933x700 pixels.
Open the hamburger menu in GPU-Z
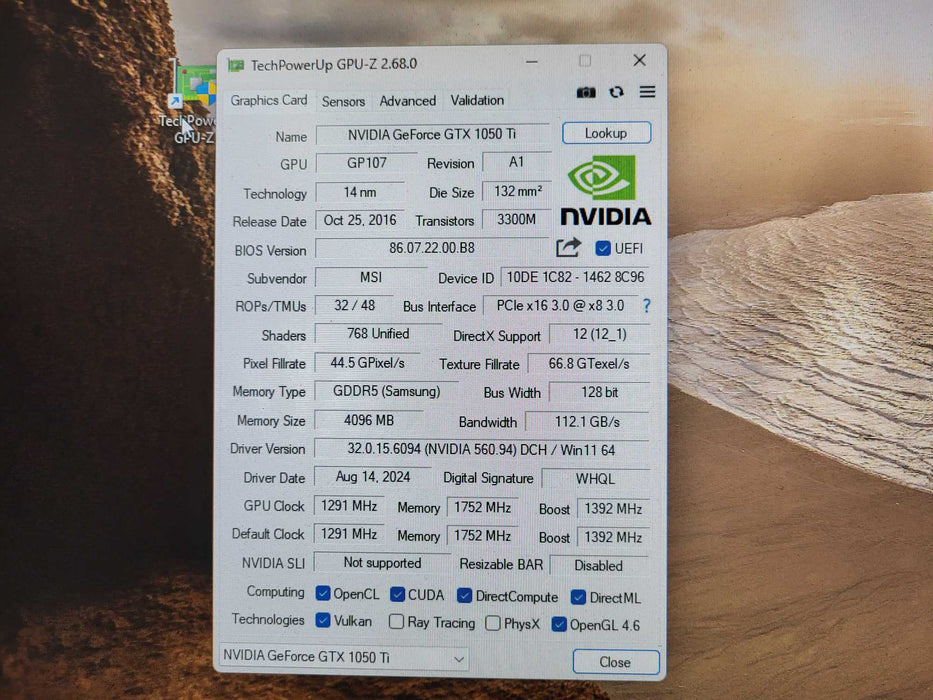647,92
